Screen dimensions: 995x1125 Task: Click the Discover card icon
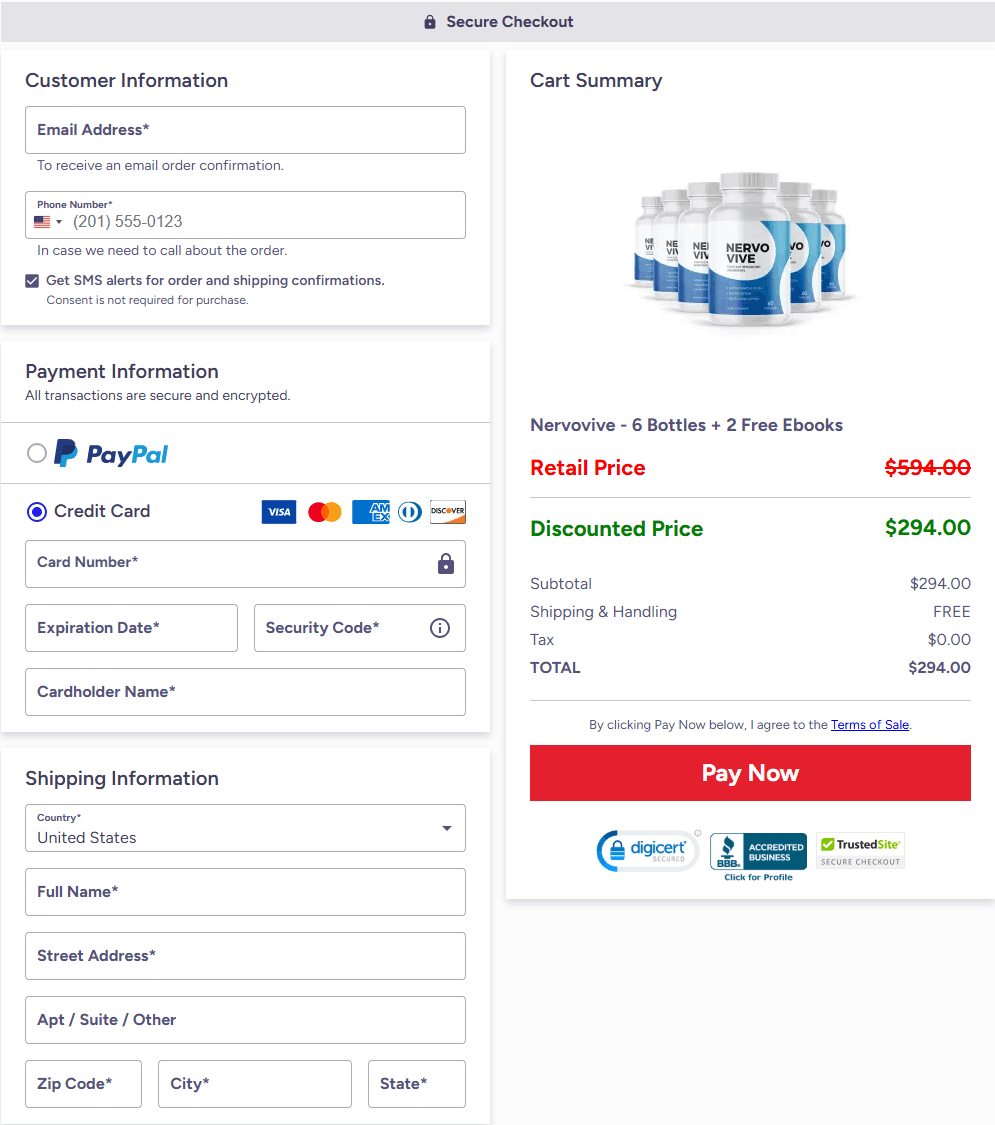(447, 511)
